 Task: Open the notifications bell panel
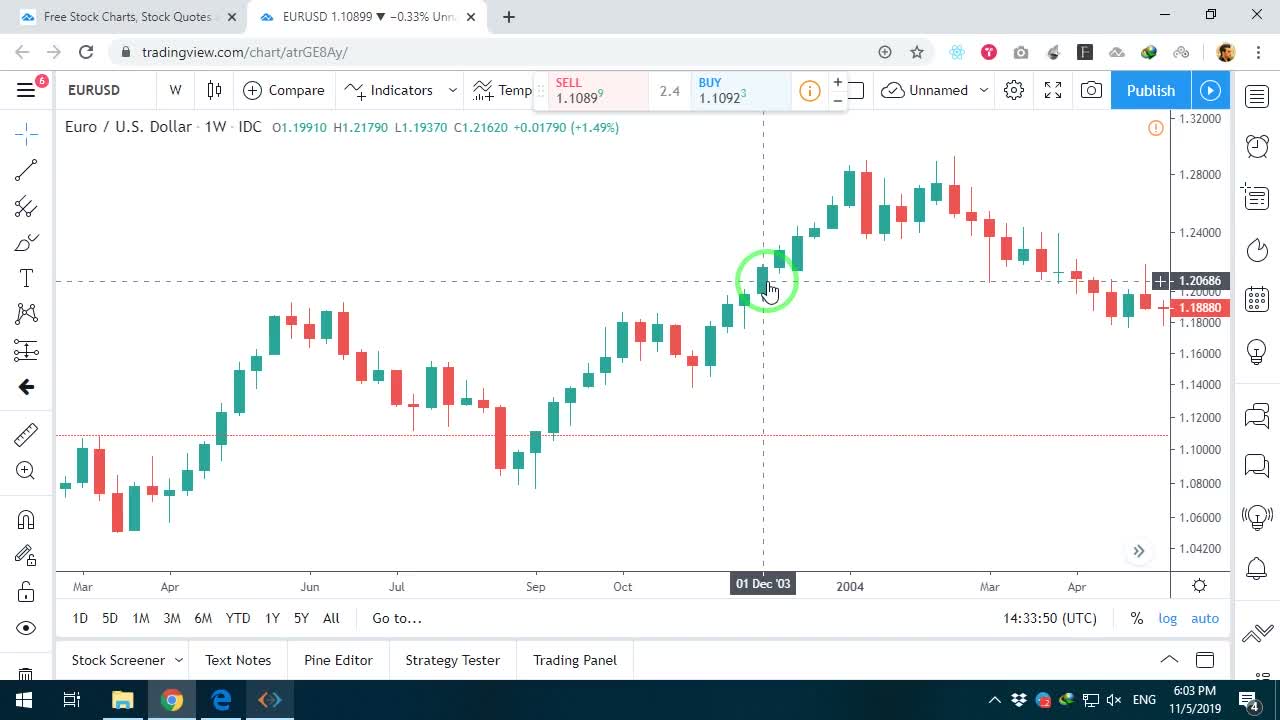tap(1257, 568)
